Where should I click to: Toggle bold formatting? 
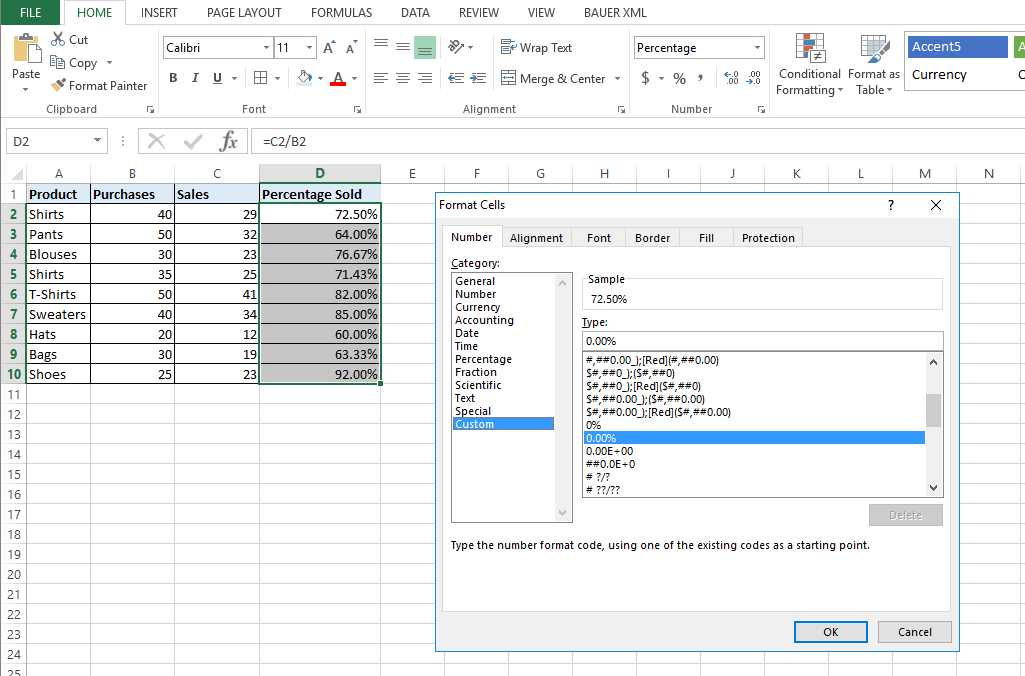[172, 76]
